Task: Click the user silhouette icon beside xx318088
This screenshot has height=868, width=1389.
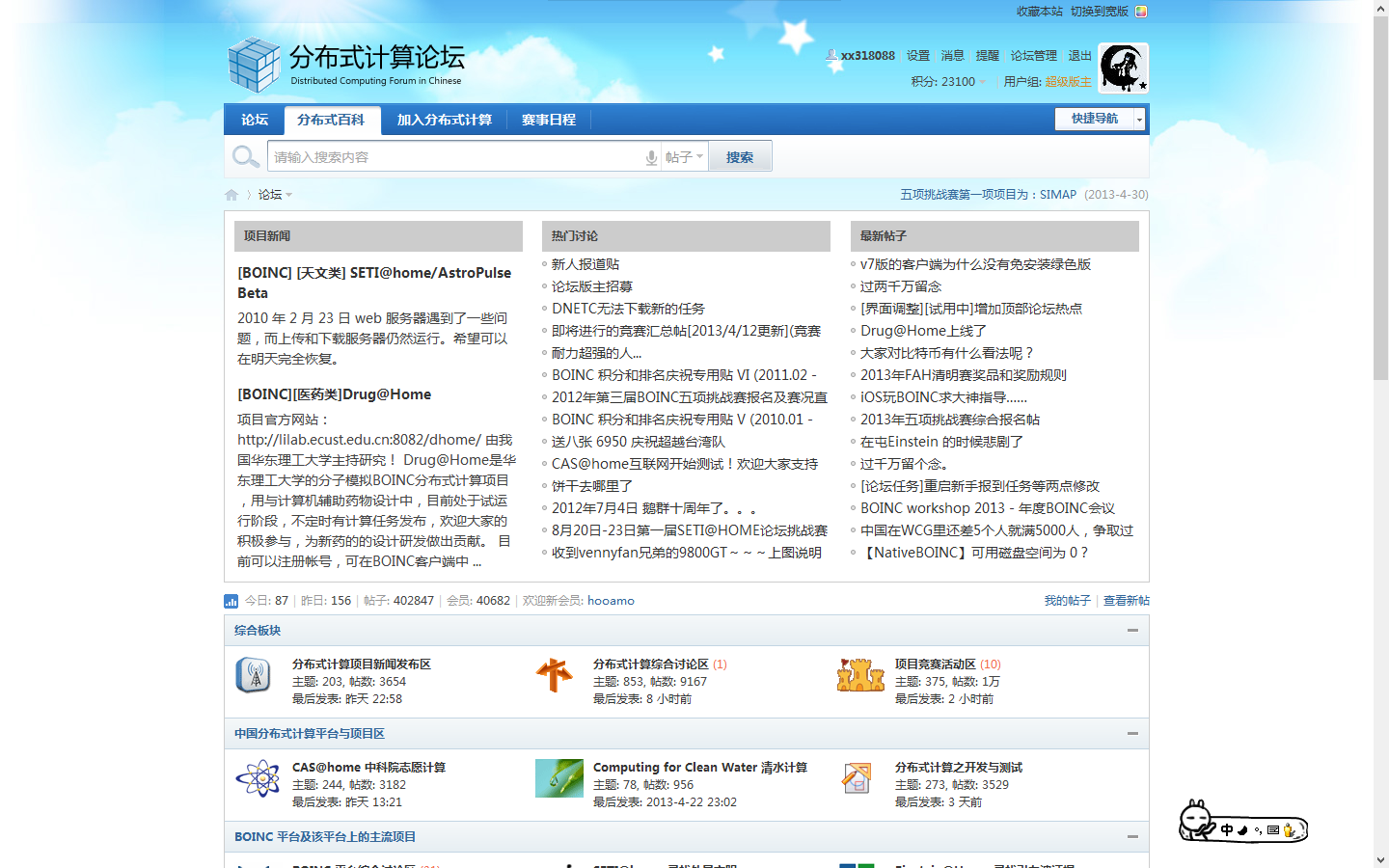Action: [x=831, y=56]
